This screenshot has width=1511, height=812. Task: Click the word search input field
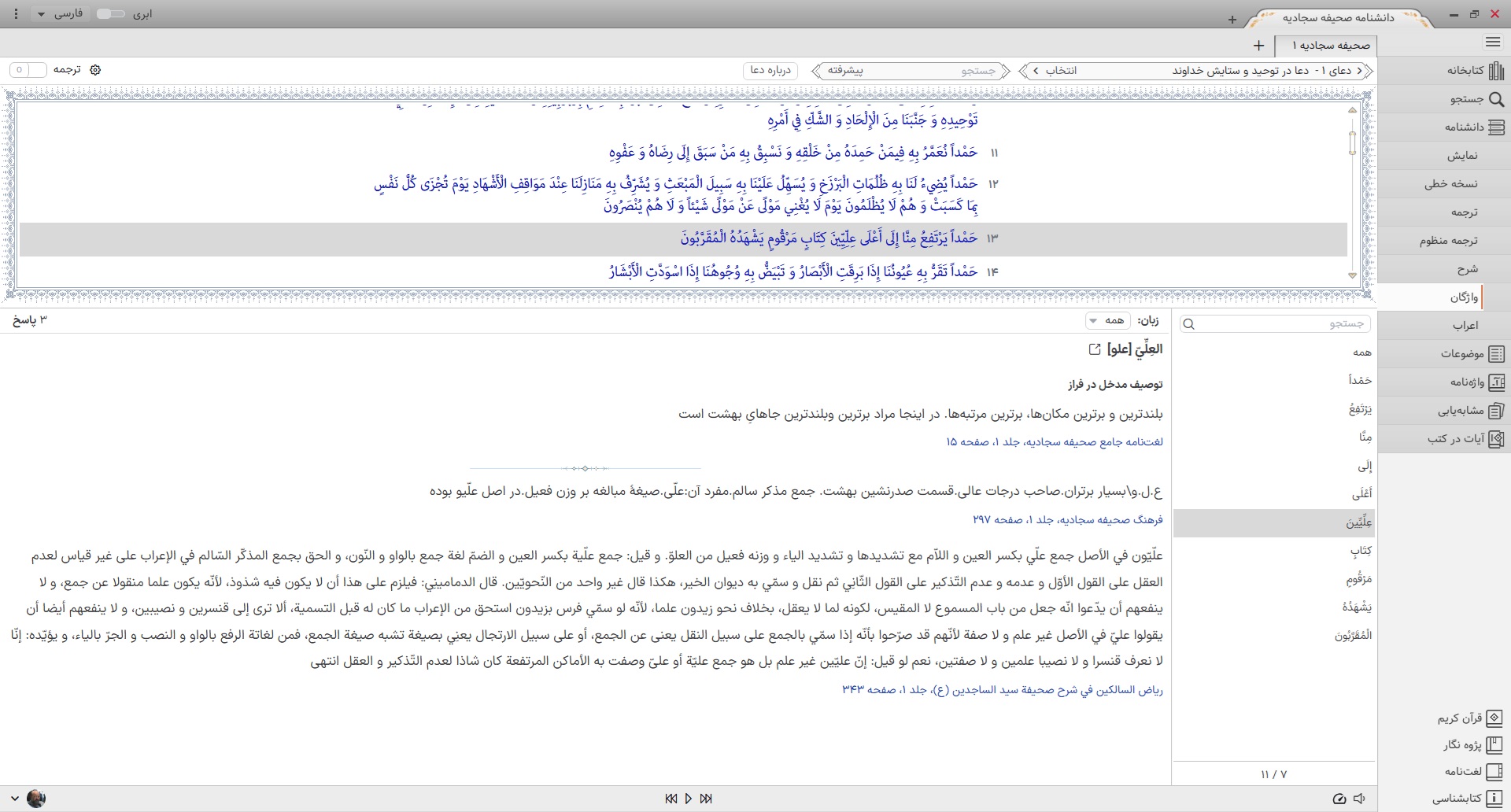click(1275, 323)
